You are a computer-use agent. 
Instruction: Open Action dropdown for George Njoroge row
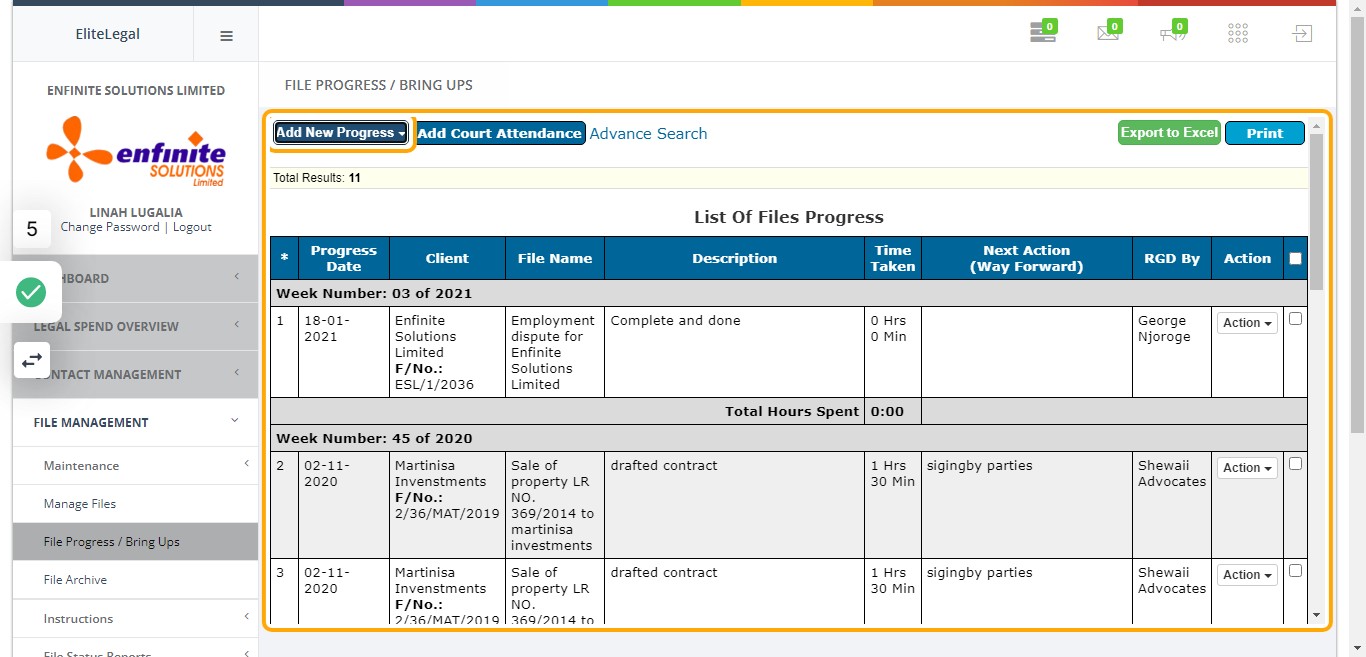click(x=1247, y=323)
